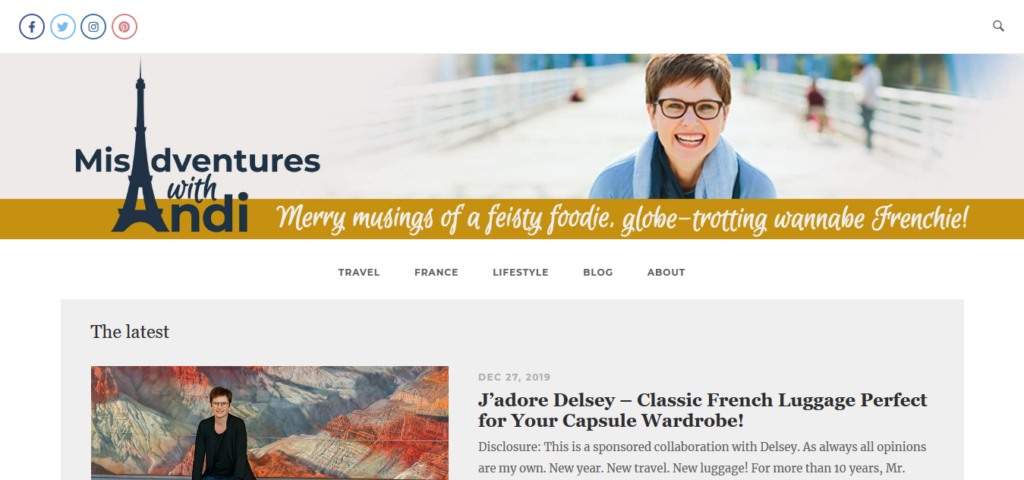Click the Delsey luggage post thumbnail
1024x480 pixels.
coord(270,423)
